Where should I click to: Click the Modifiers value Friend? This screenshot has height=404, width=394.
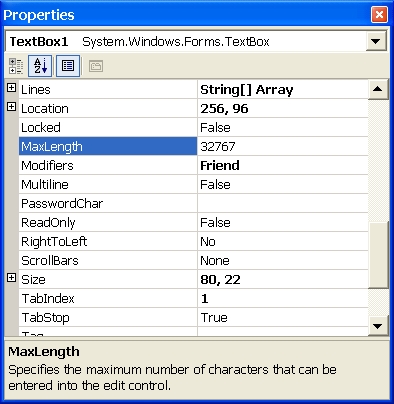pos(220,165)
